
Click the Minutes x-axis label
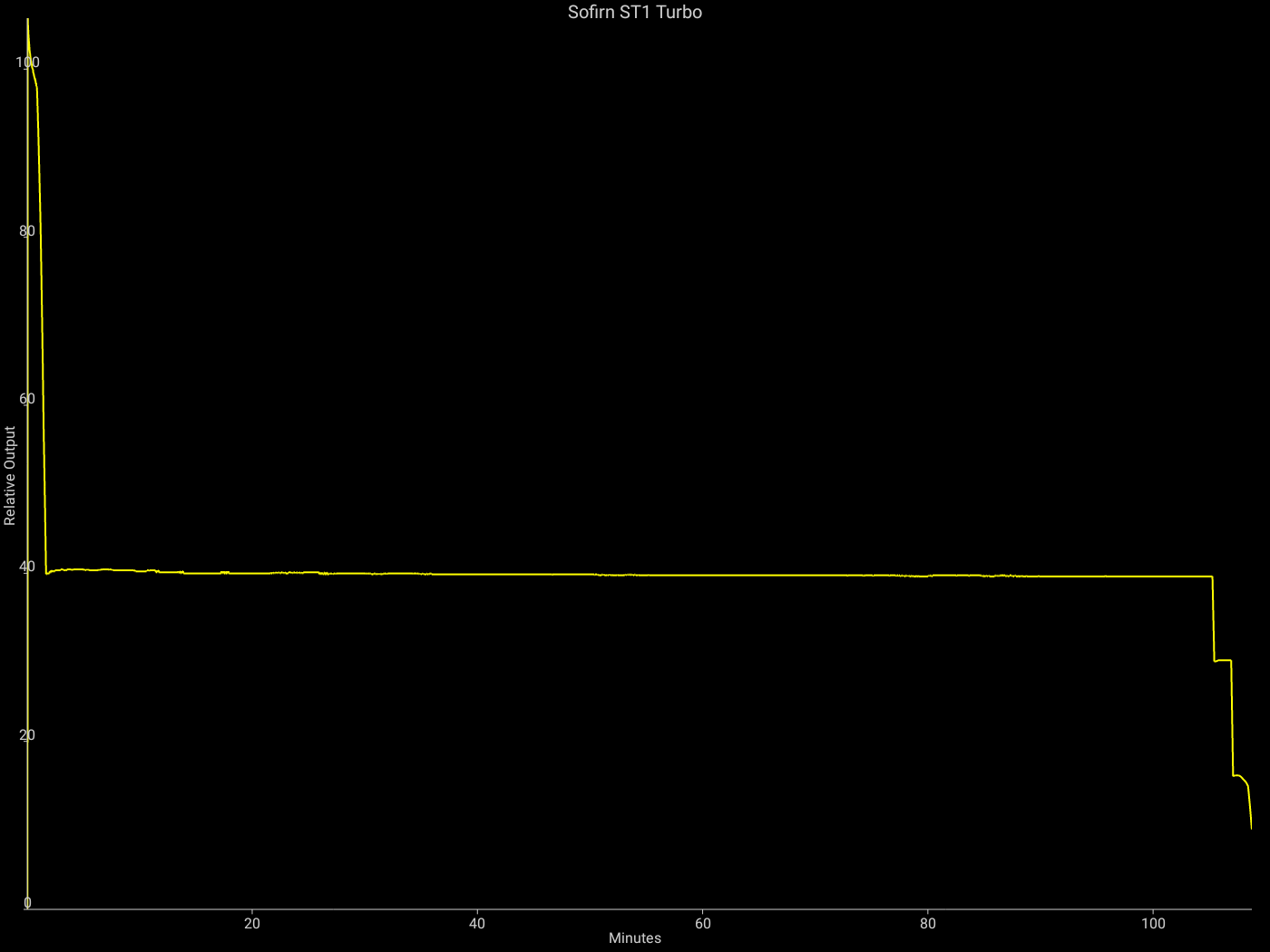point(634,937)
